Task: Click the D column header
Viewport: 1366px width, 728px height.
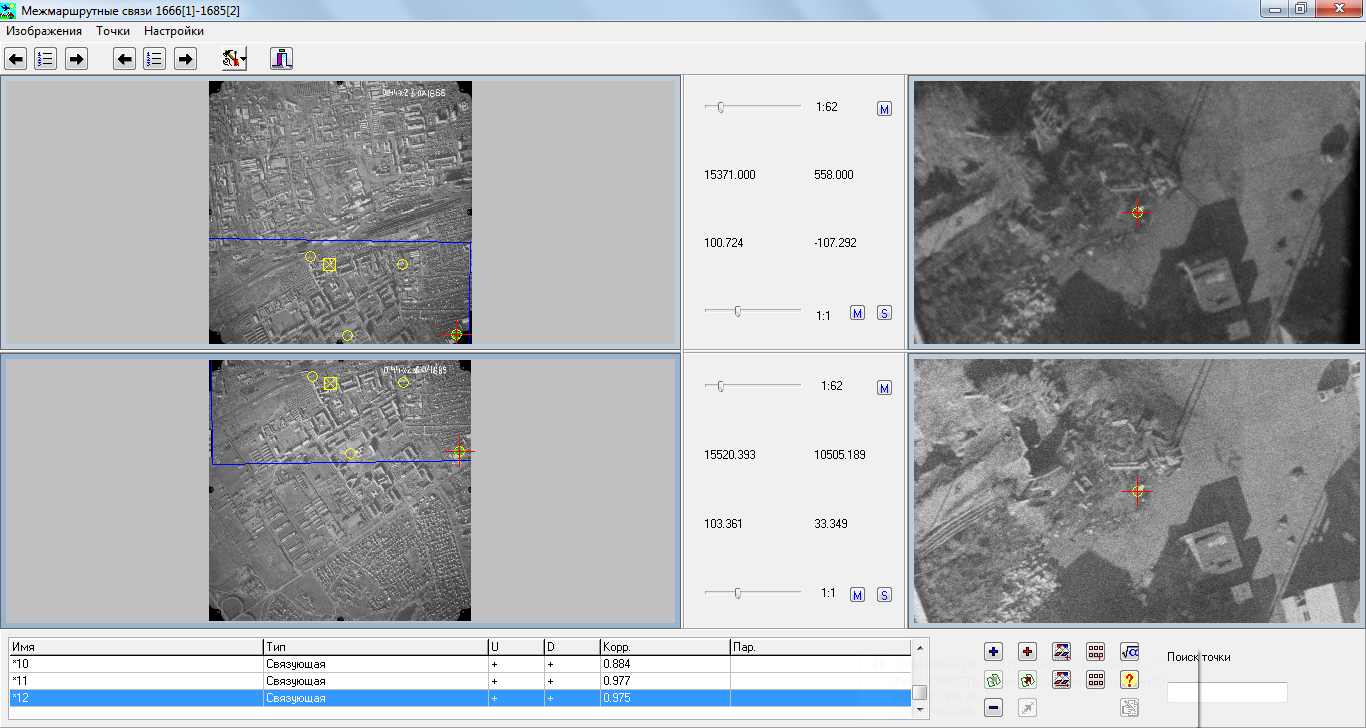Action: click(x=571, y=647)
